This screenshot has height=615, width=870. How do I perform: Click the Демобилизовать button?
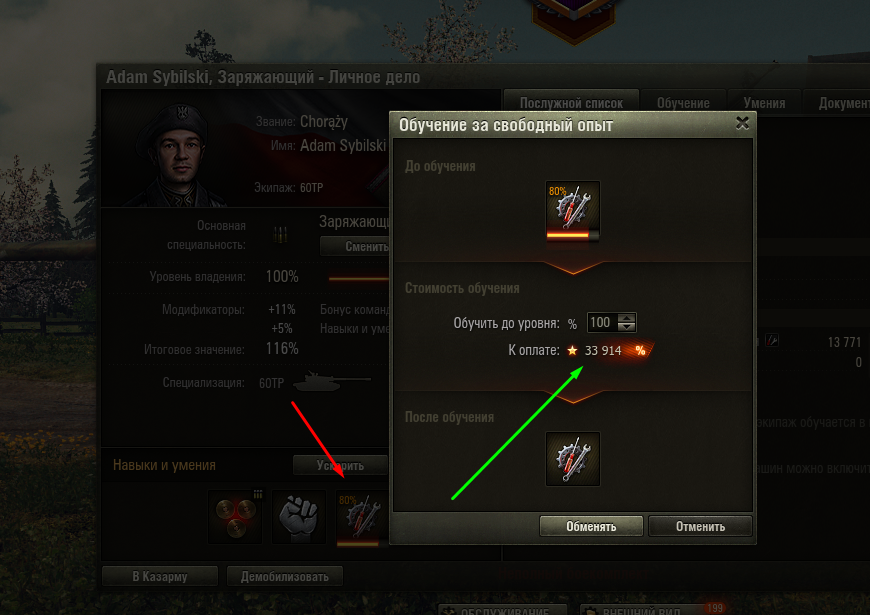click(285, 576)
